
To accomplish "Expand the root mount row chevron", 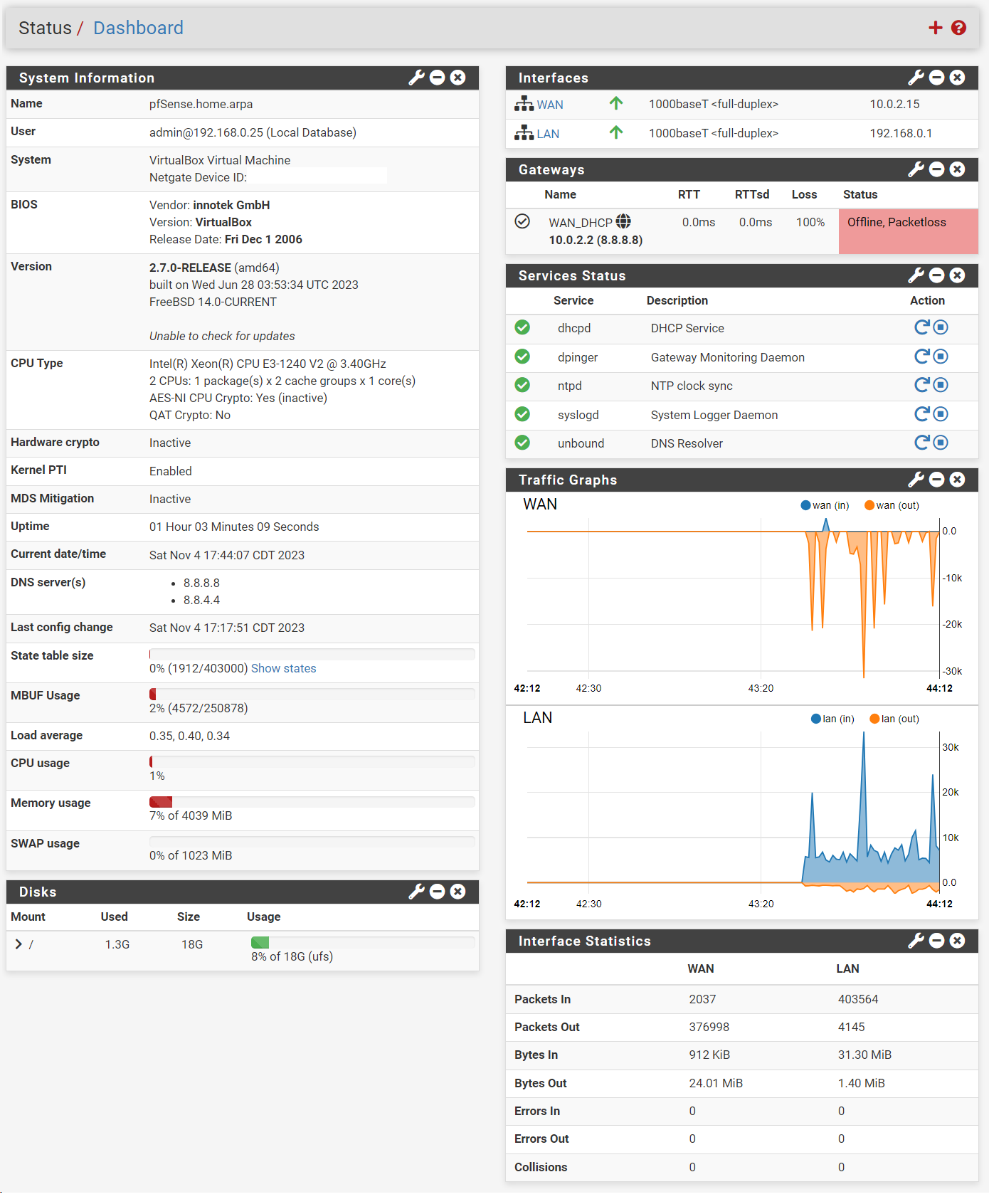I will pyautogui.click(x=18, y=944).
